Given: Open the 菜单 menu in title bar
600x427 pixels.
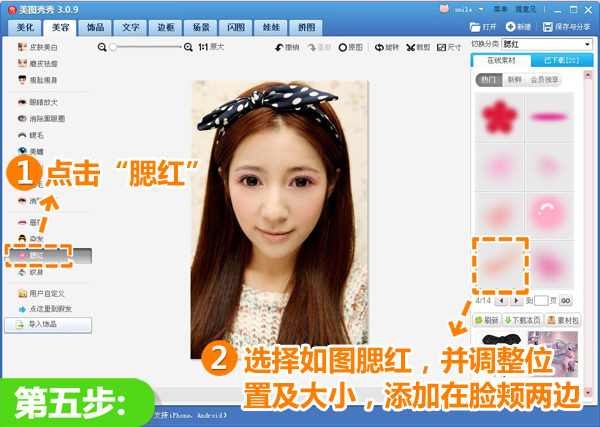Looking at the screenshot, I should click(x=501, y=10).
